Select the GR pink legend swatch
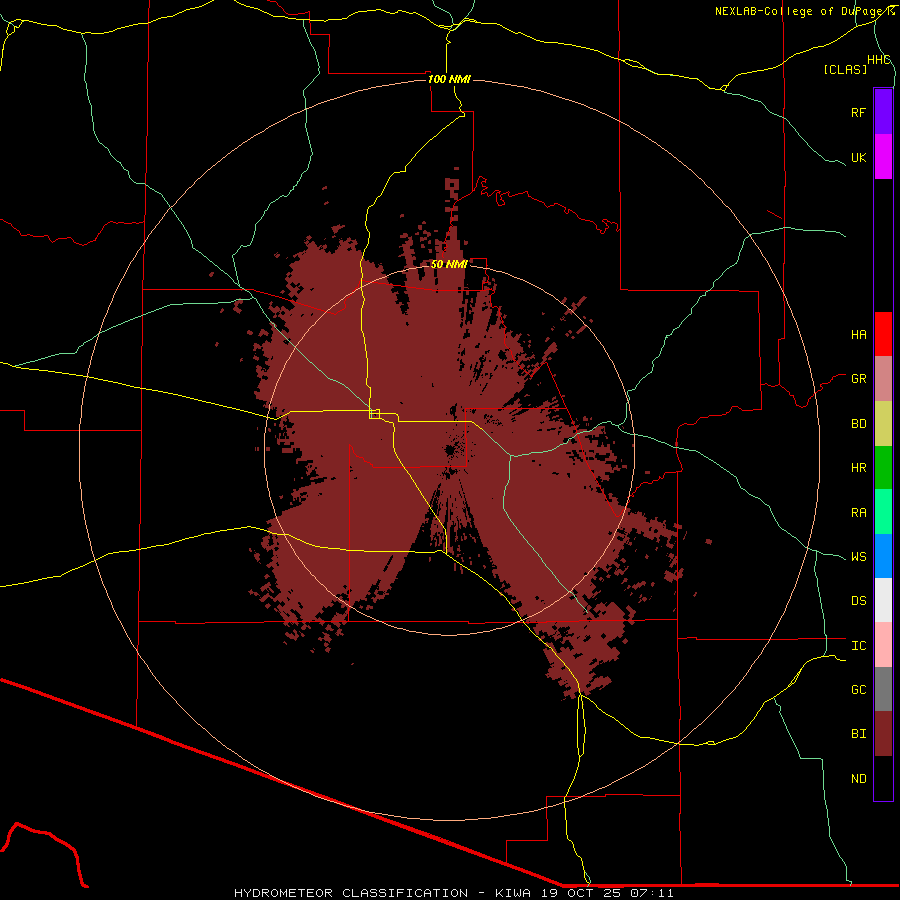This screenshot has height=900, width=900. [883, 379]
